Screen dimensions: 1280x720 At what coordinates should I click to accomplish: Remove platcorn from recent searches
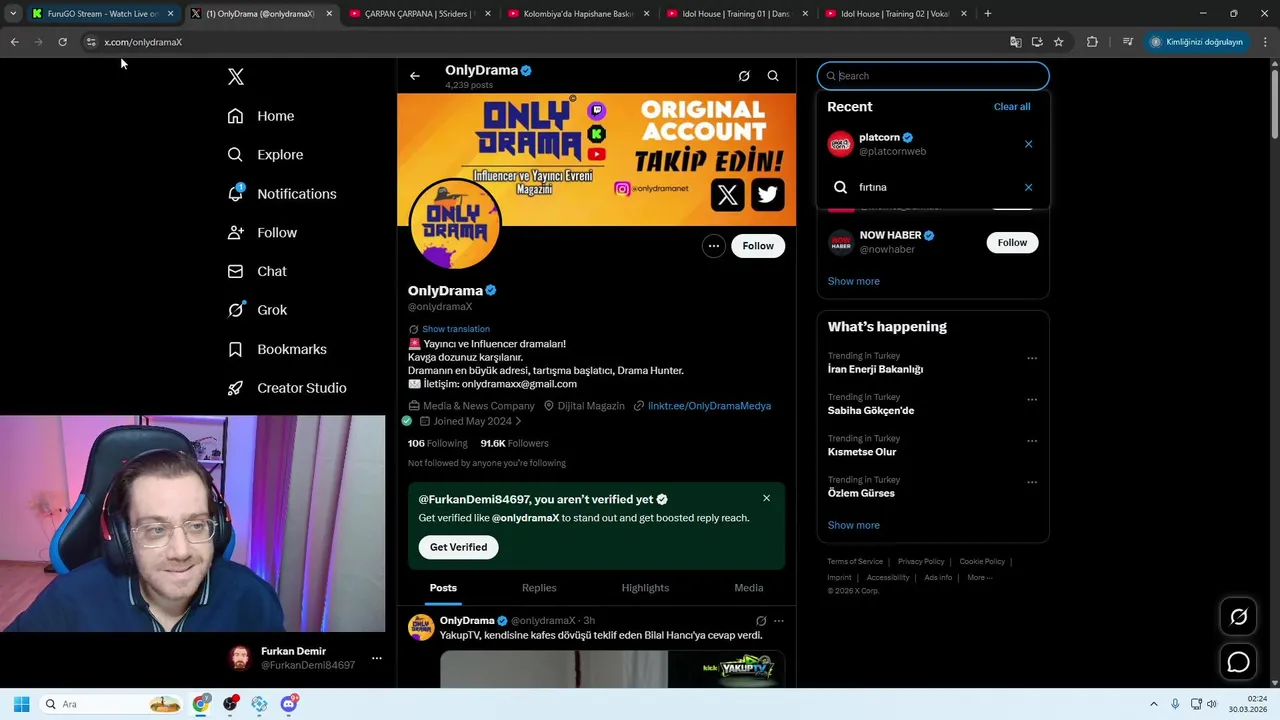coord(1028,144)
